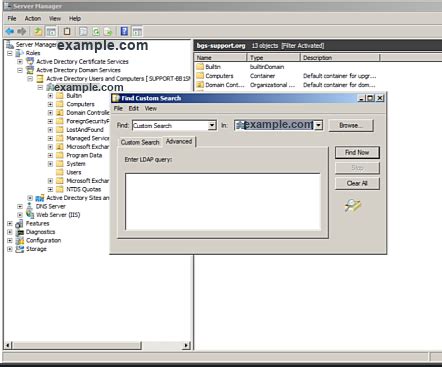Sort by the Name column header

pos(220,58)
